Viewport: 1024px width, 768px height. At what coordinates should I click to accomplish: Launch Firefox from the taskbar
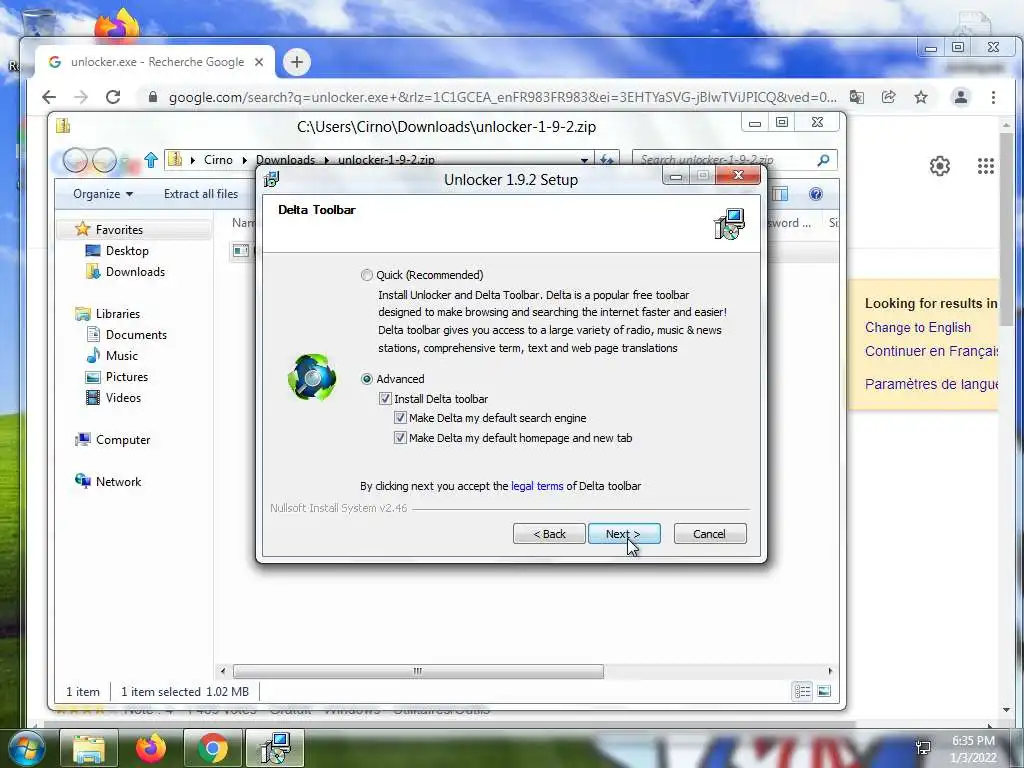151,748
